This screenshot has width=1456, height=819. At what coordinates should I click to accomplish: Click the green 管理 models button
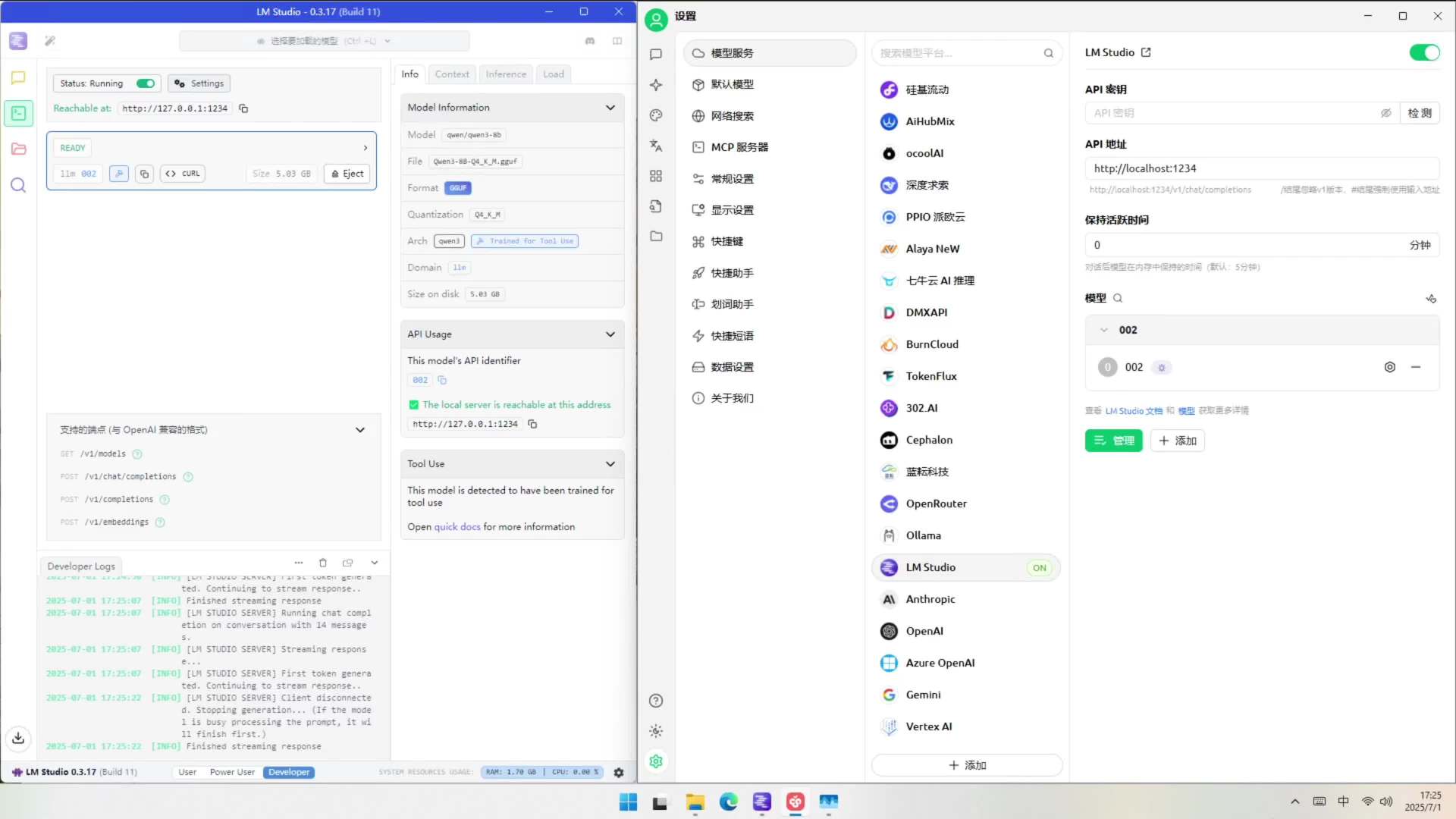1113,441
